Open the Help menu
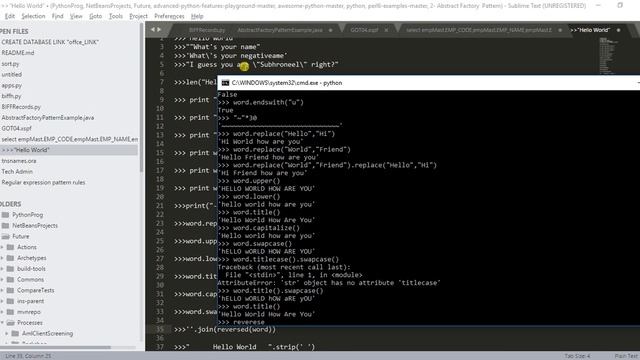The height and width of the screenshot is (360, 640). tap(197, 16)
